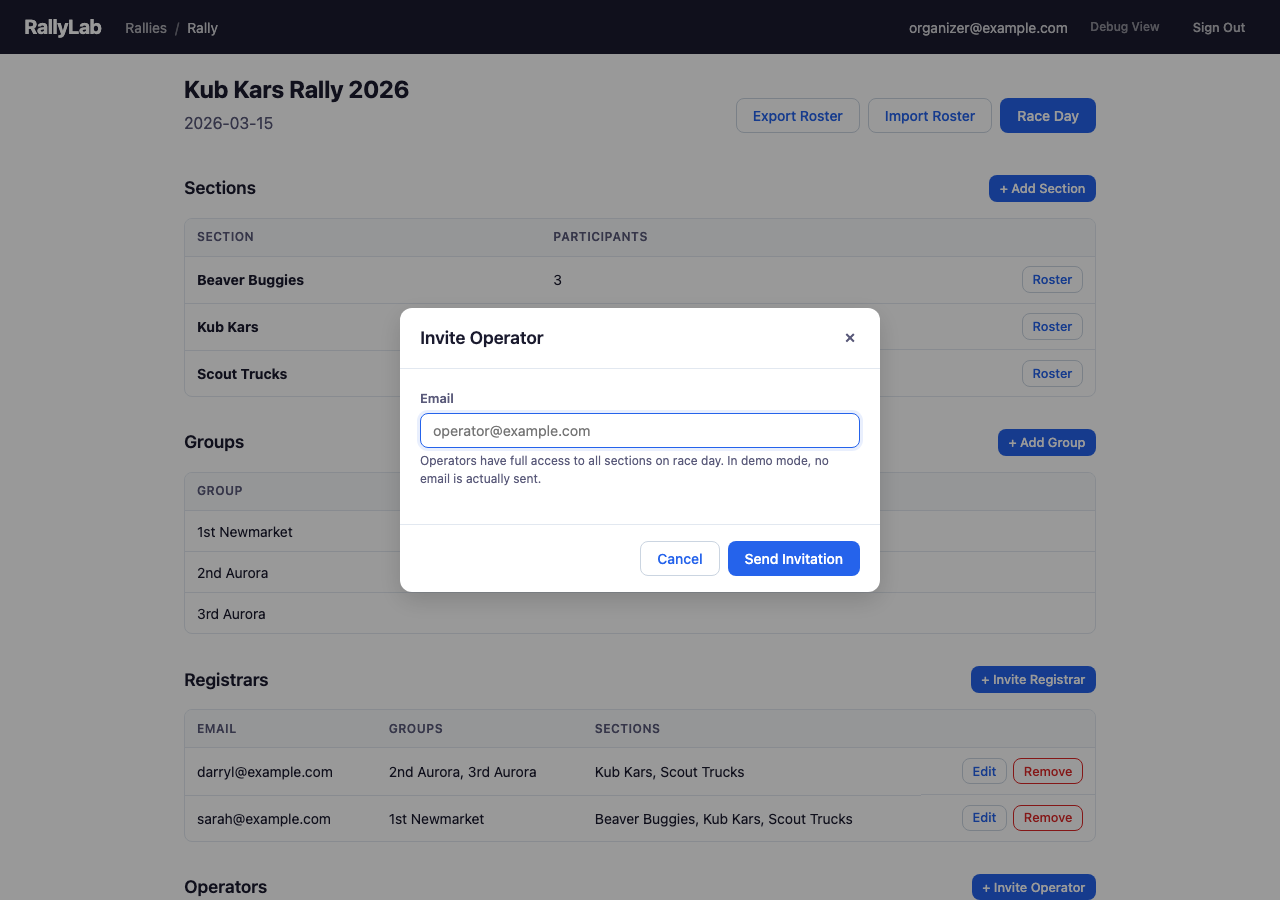This screenshot has height=900, width=1280.
Task: Click Invite Operator button on page
Action: pos(1033,887)
